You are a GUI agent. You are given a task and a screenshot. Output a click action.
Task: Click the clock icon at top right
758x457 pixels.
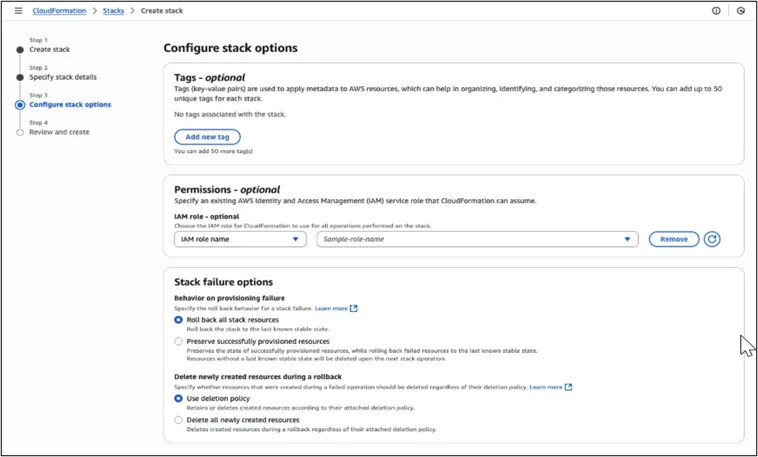click(x=741, y=11)
